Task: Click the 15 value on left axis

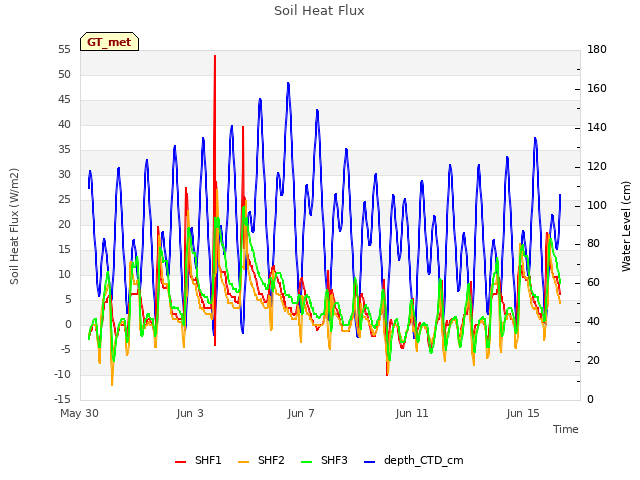Action: (x=64, y=250)
